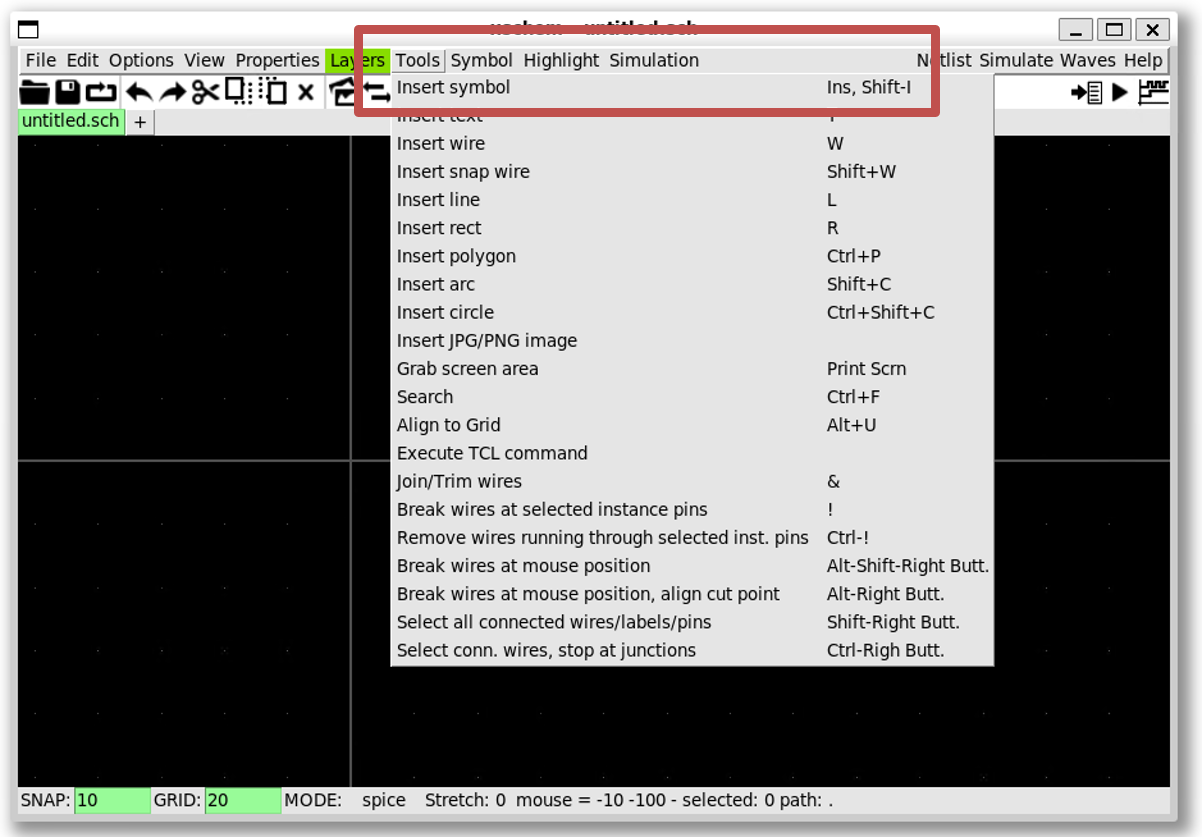
Task: Open the waveform viewer icon
Action: click(x=1153, y=92)
